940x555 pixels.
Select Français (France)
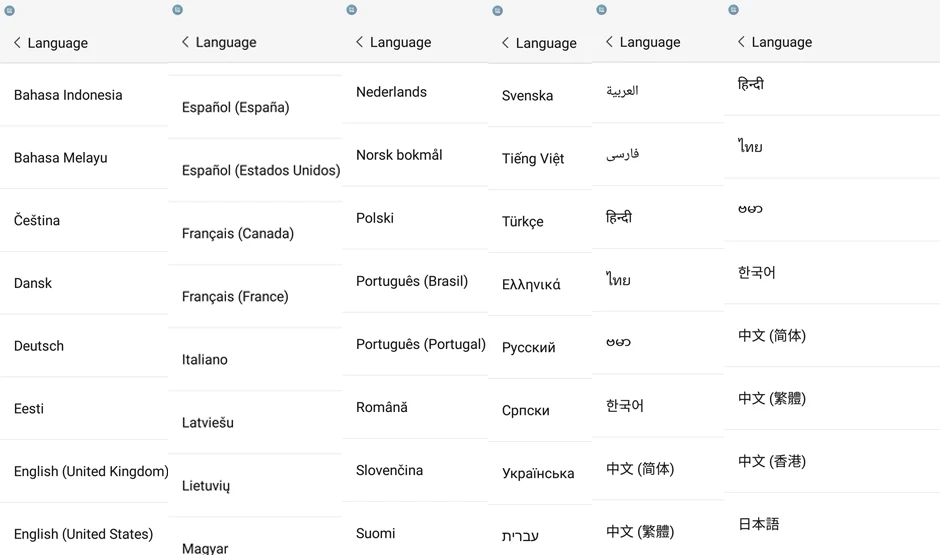click(x=255, y=296)
